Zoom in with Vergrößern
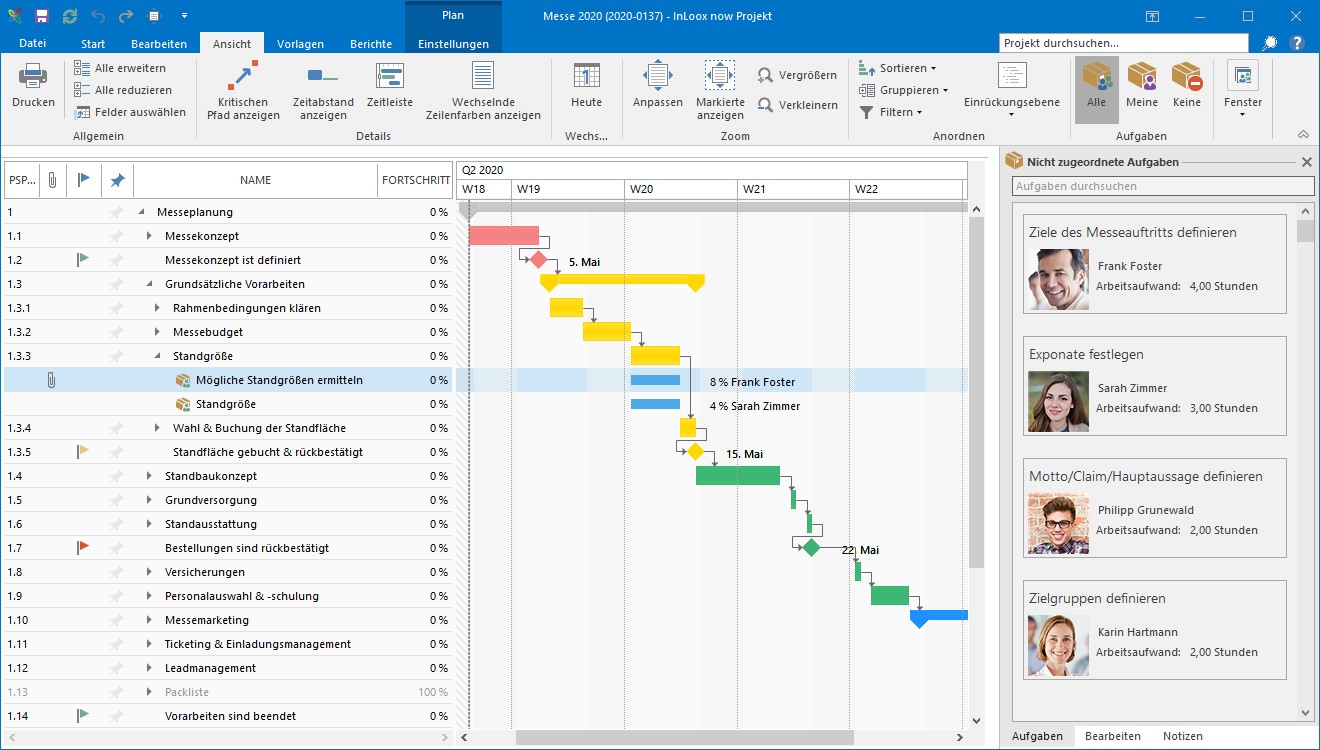This screenshot has height=750, width=1320. 797,75
